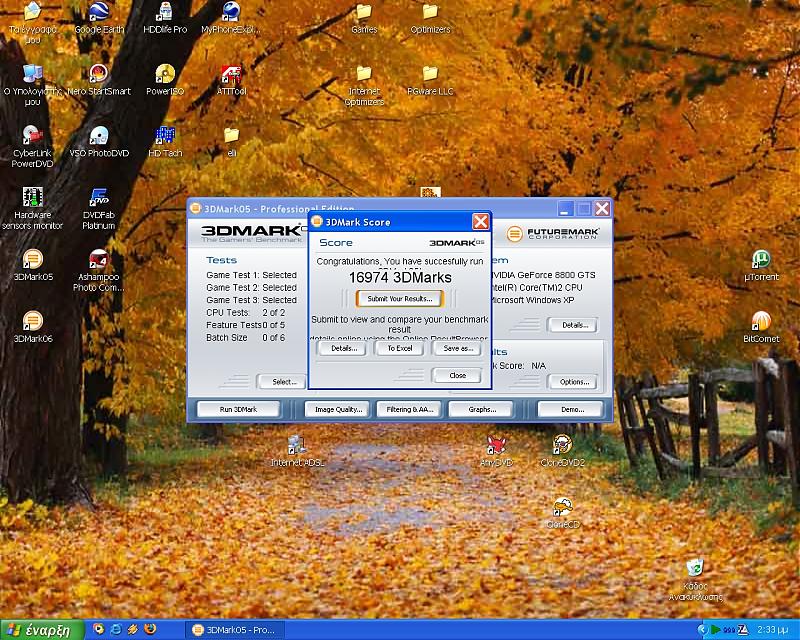Screen dimensions: 800x640
Task: Open the PGware LLC folder
Action: coord(430,80)
